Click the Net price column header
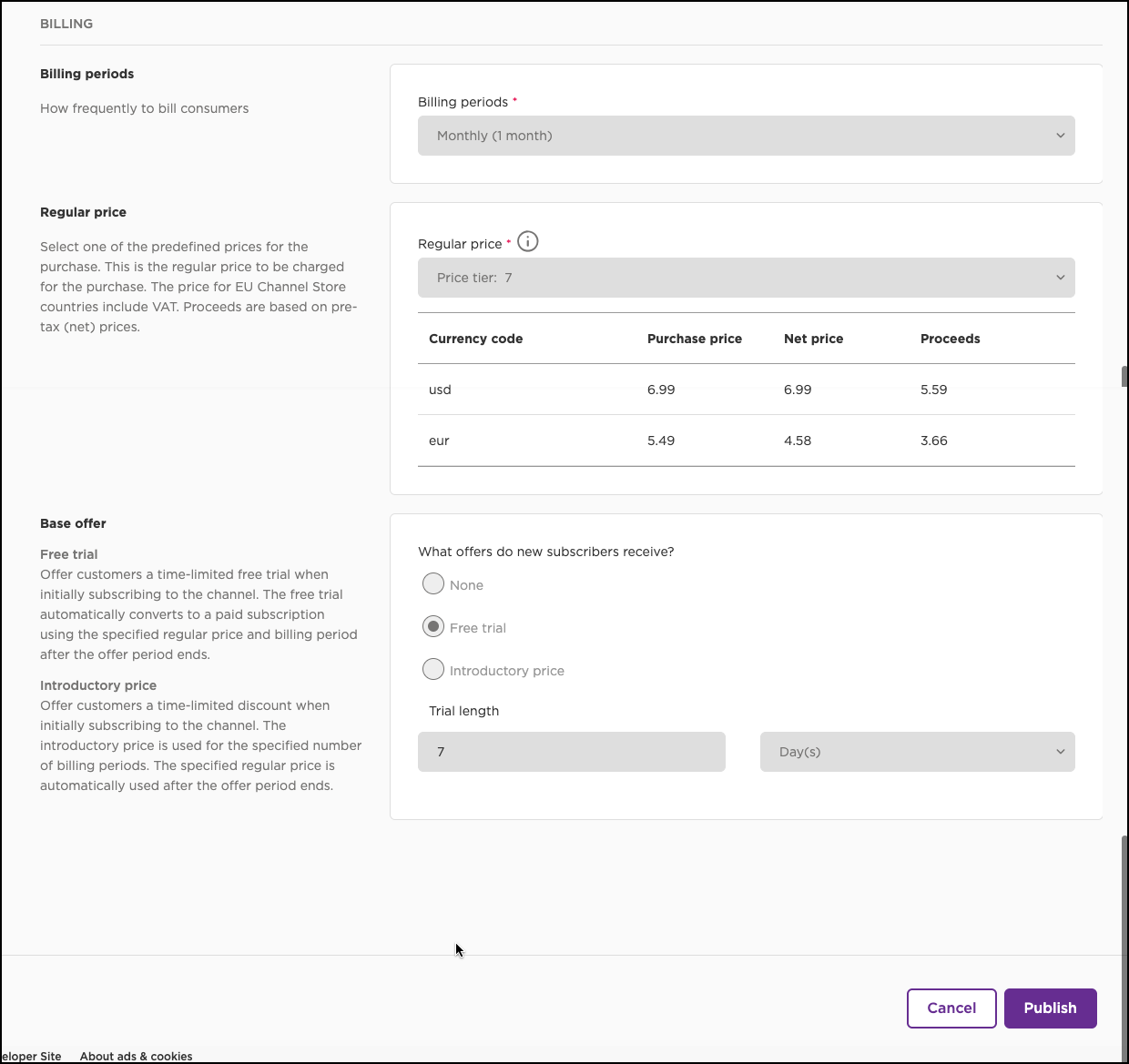This screenshot has width=1129, height=1064. pyautogui.click(x=813, y=339)
